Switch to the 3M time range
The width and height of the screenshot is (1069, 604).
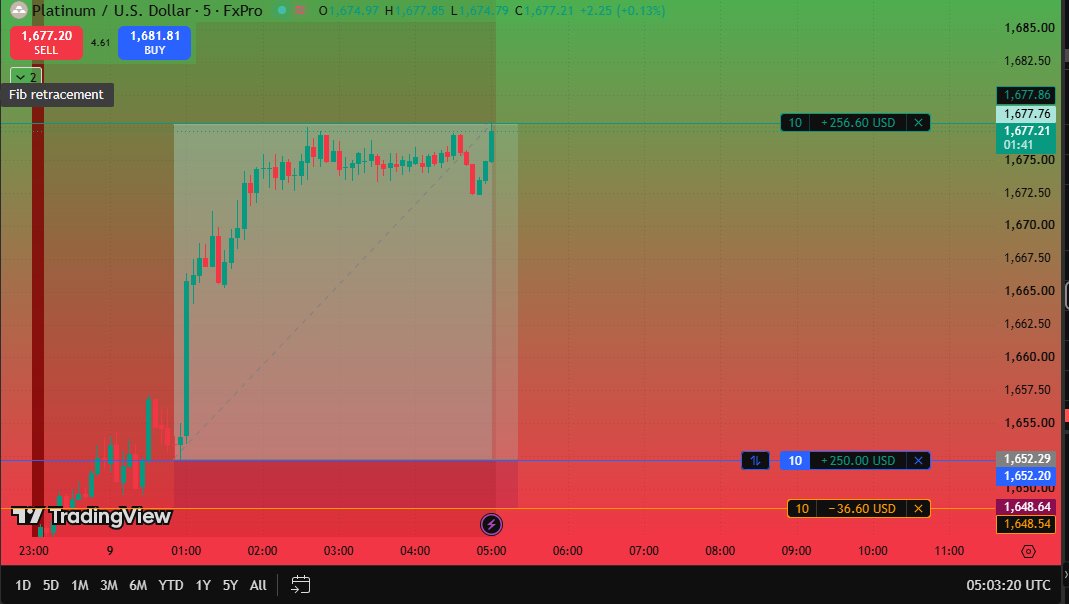(x=109, y=585)
